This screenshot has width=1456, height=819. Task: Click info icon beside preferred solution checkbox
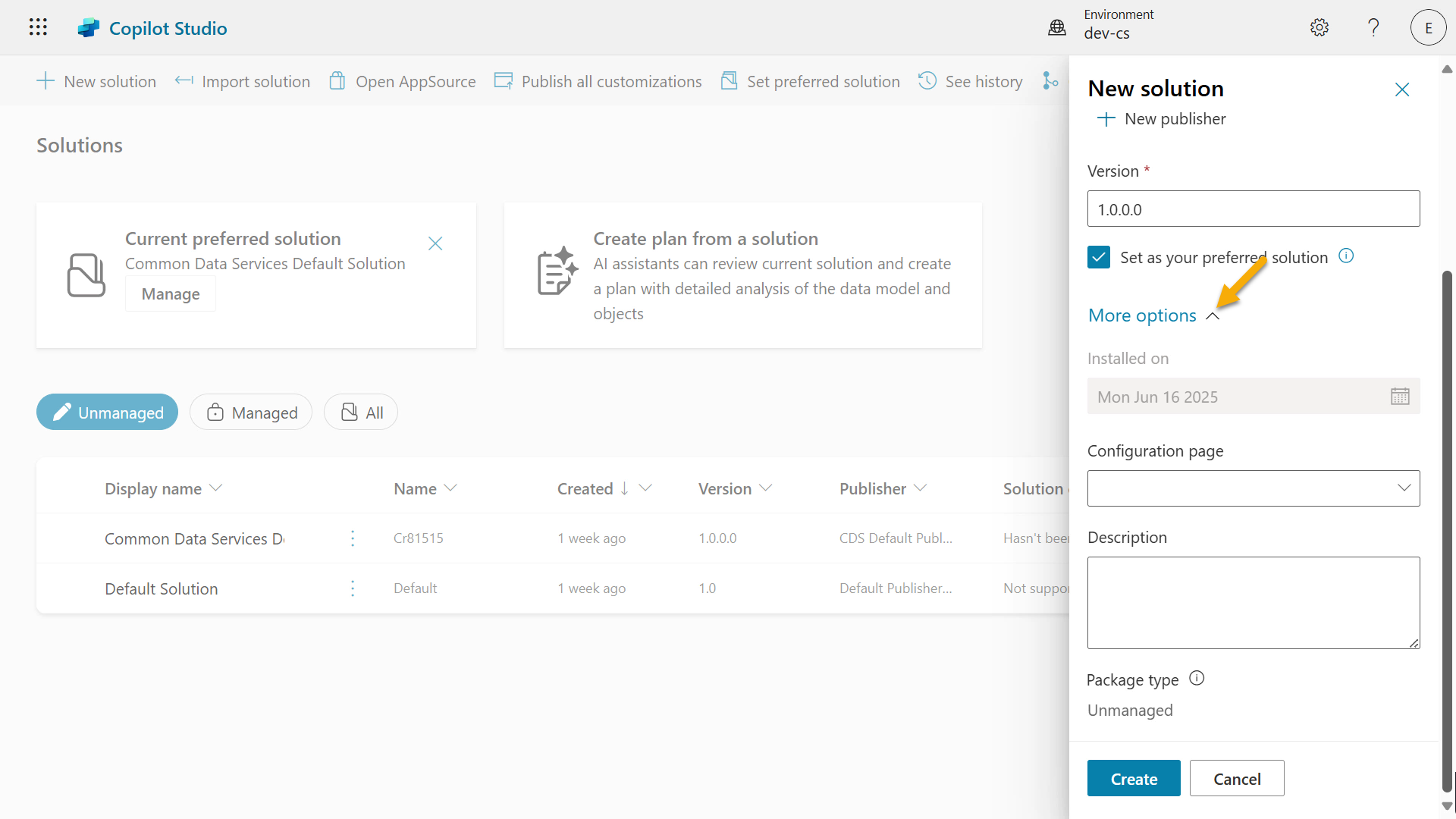pyautogui.click(x=1345, y=256)
